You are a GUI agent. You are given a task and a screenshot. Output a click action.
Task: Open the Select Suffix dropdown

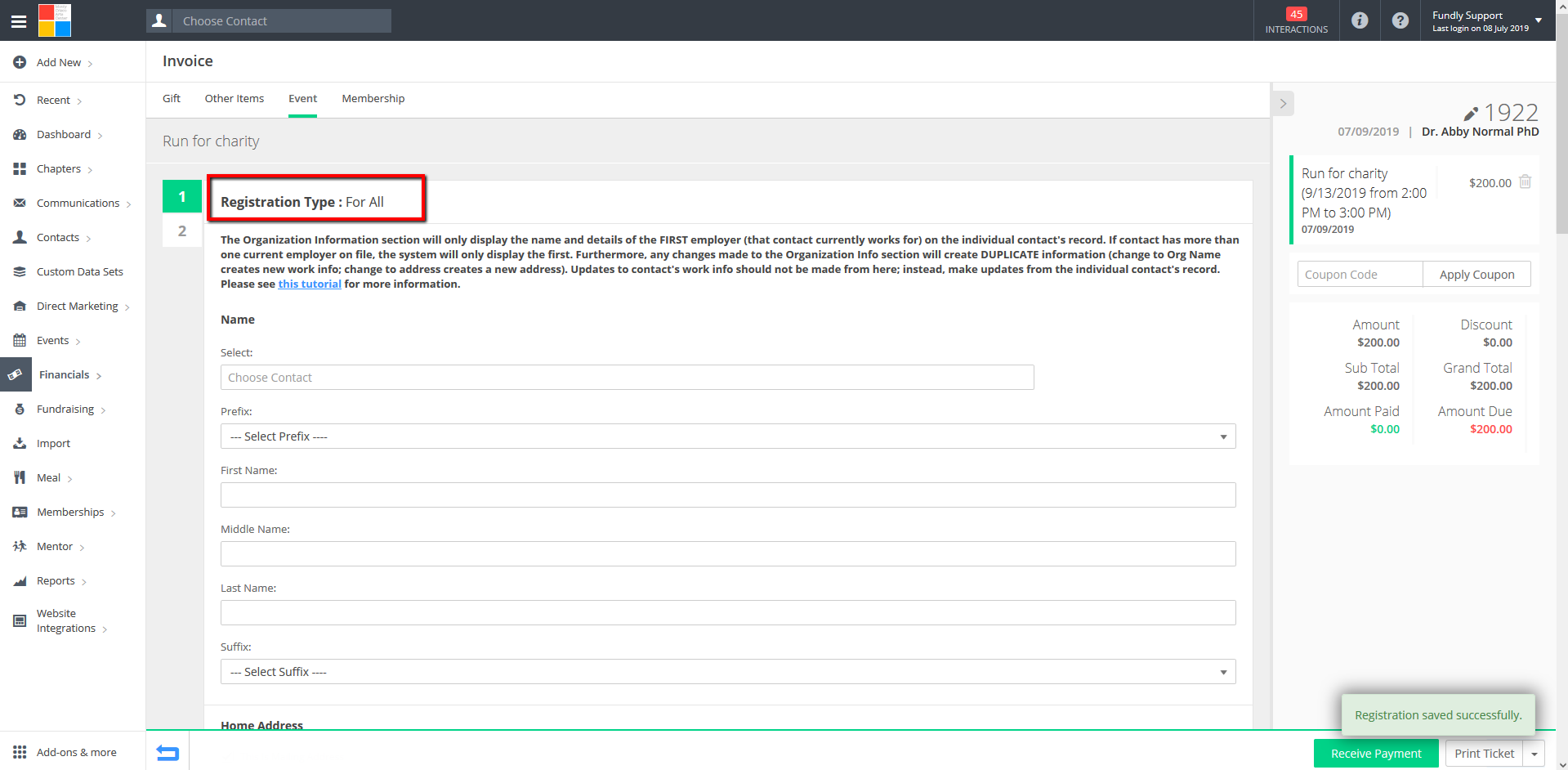coord(727,672)
